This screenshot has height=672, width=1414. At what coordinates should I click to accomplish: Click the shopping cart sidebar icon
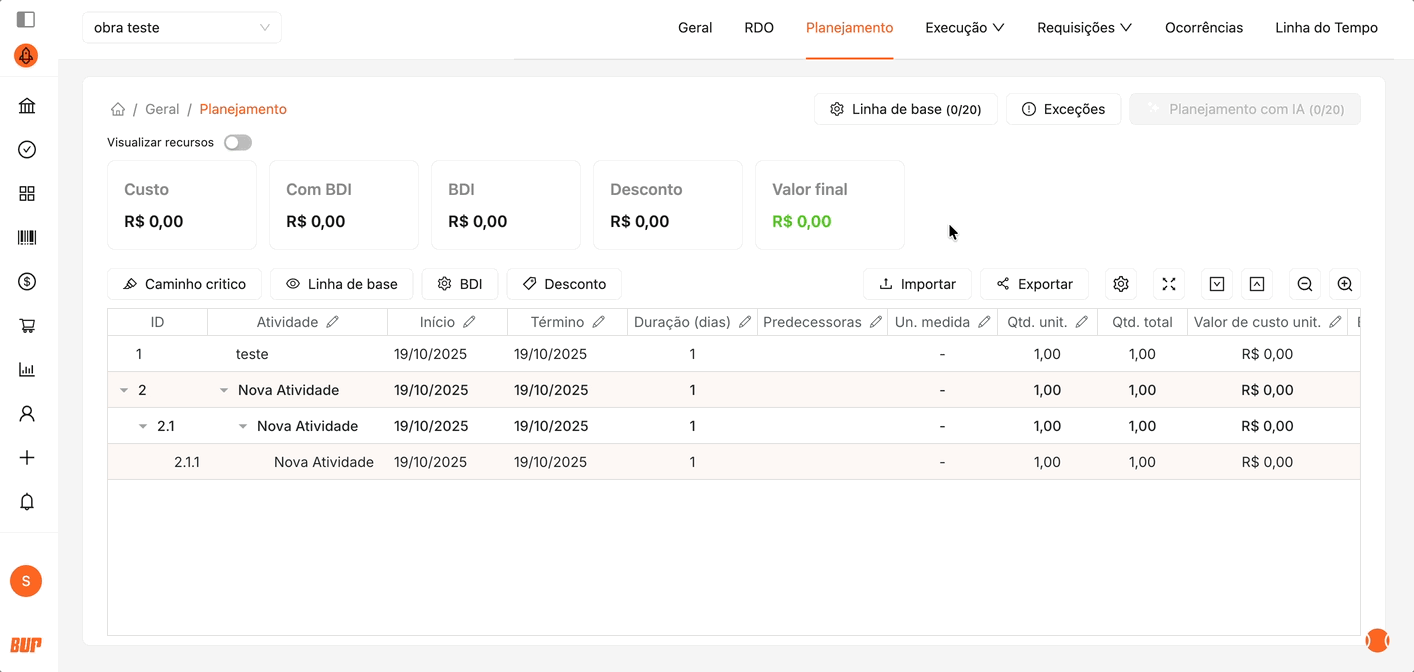pos(27,326)
